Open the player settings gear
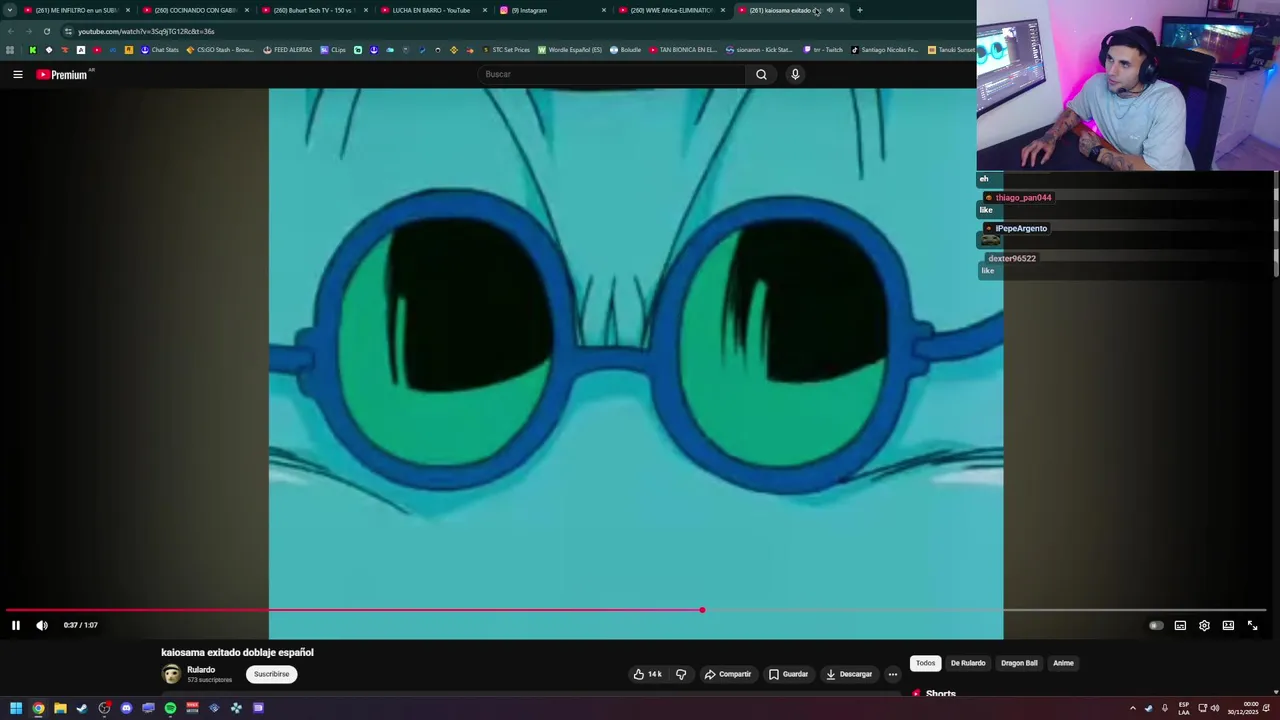Screen dimensions: 1280x720 (x=1204, y=625)
